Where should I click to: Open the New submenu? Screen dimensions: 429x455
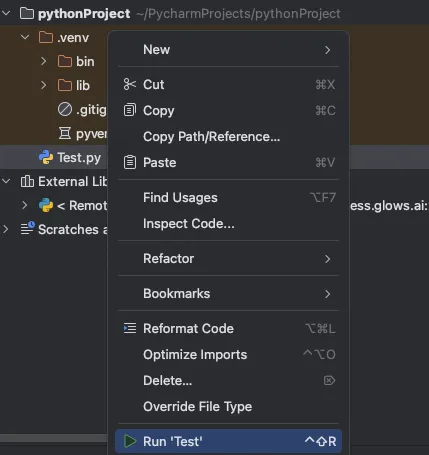pyautogui.click(x=228, y=50)
